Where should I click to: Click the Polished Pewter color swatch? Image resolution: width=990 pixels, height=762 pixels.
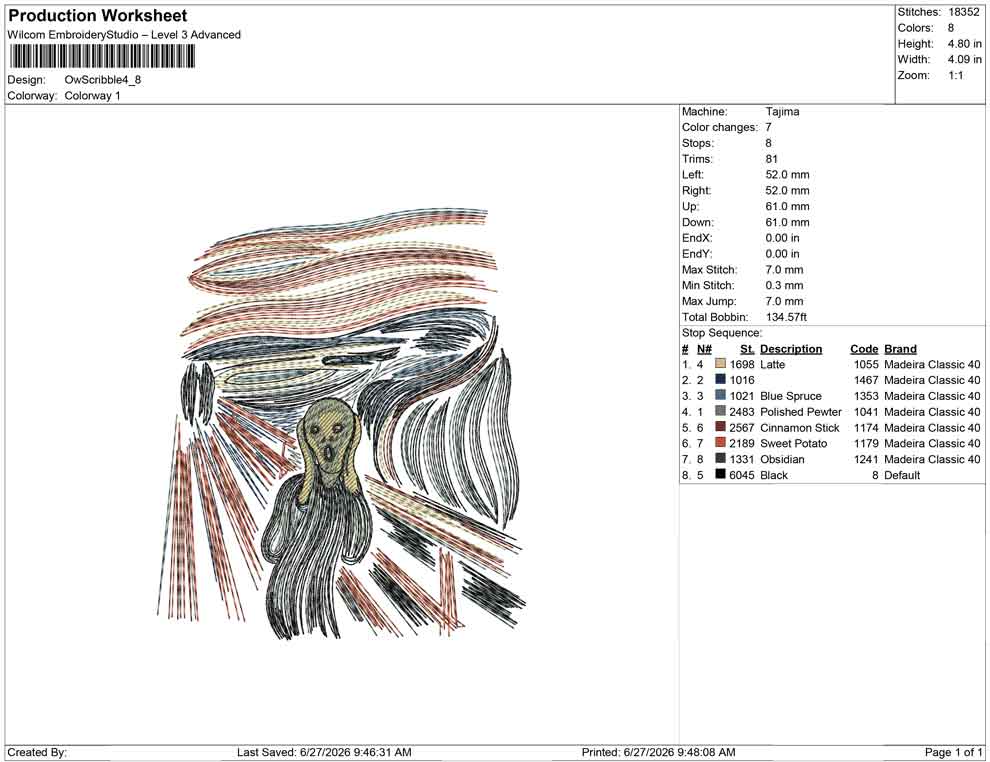coord(720,412)
